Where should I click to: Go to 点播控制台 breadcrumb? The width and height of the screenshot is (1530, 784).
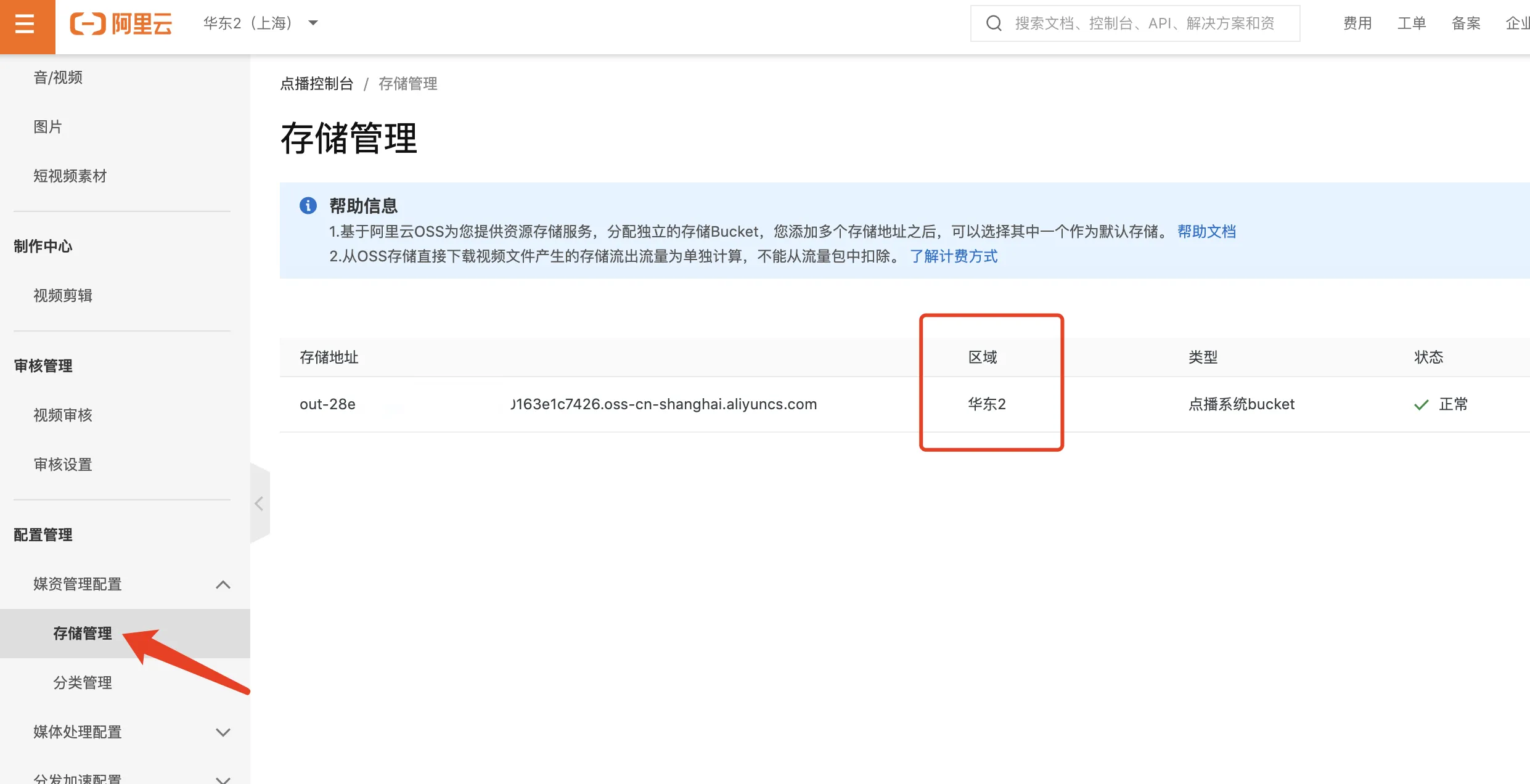pyautogui.click(x=317, y=83)
